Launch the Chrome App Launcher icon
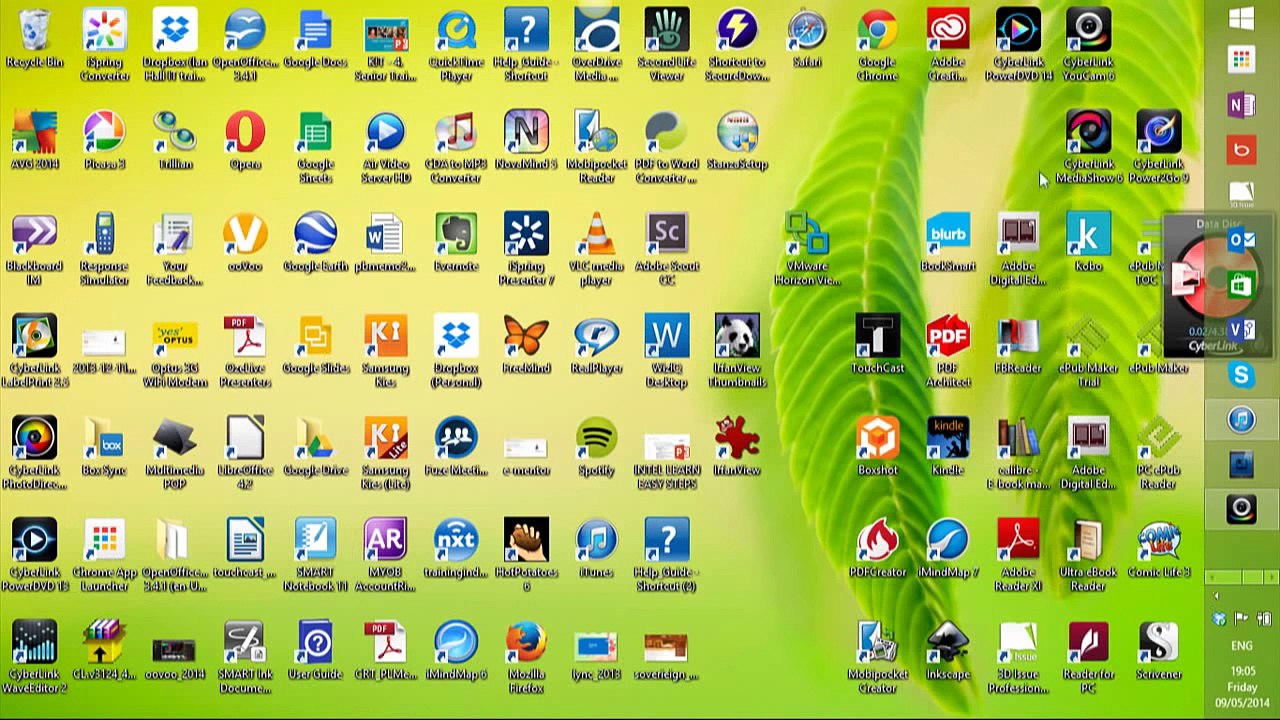This screenshot has width=1280, height=720. 105,540
